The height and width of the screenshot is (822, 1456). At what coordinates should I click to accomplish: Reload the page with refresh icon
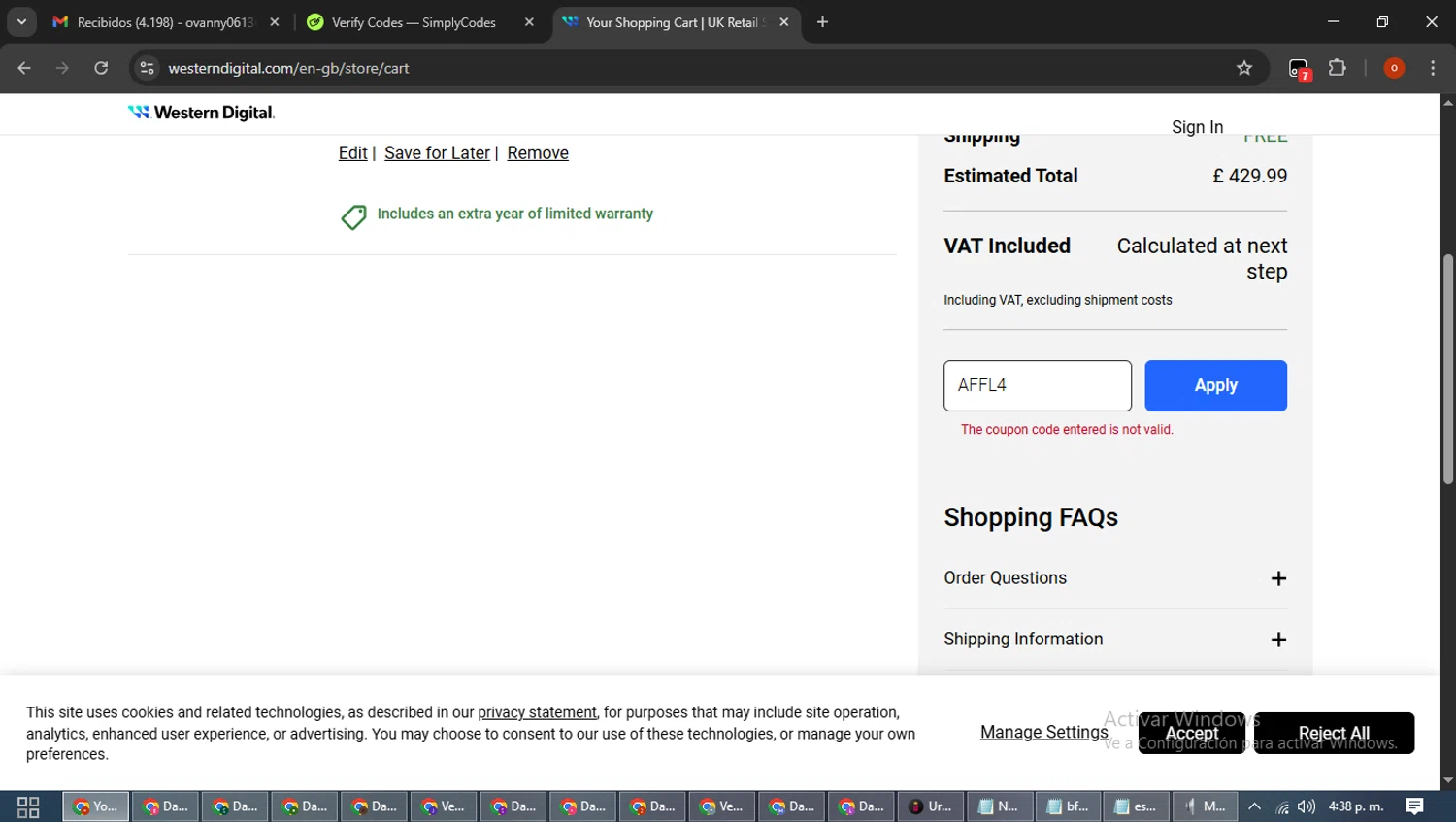click(101, 68)
